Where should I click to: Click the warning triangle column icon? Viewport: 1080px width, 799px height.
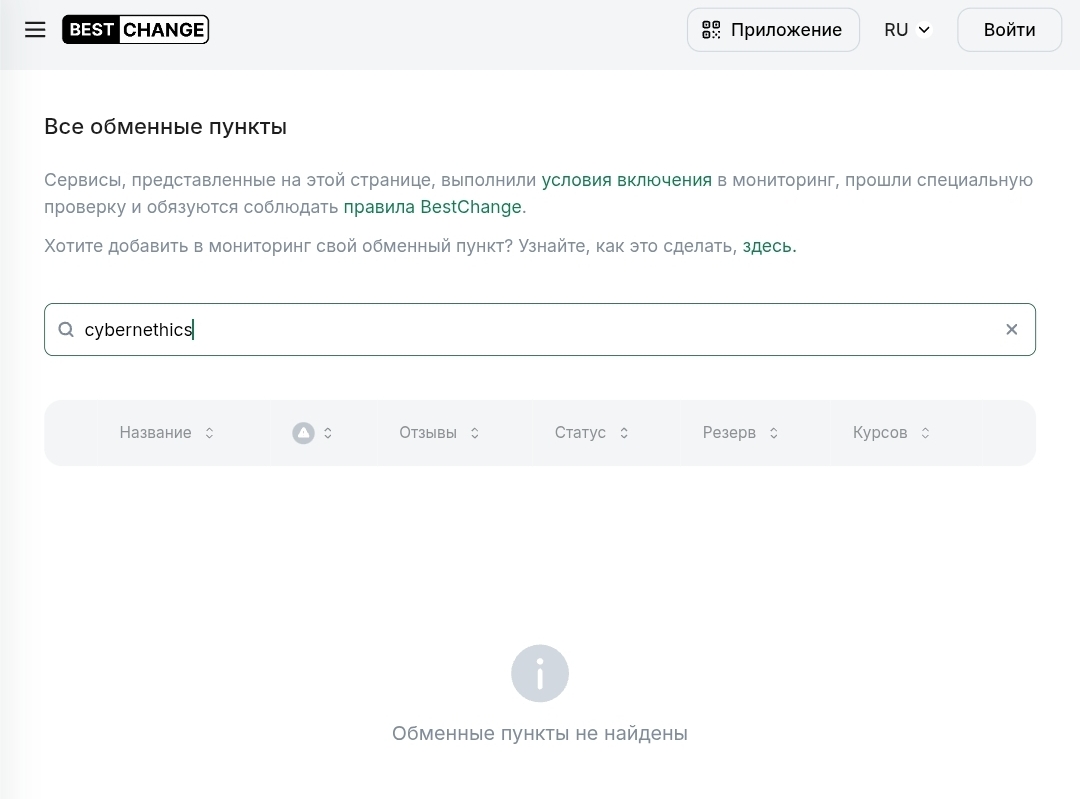point(303,433)
